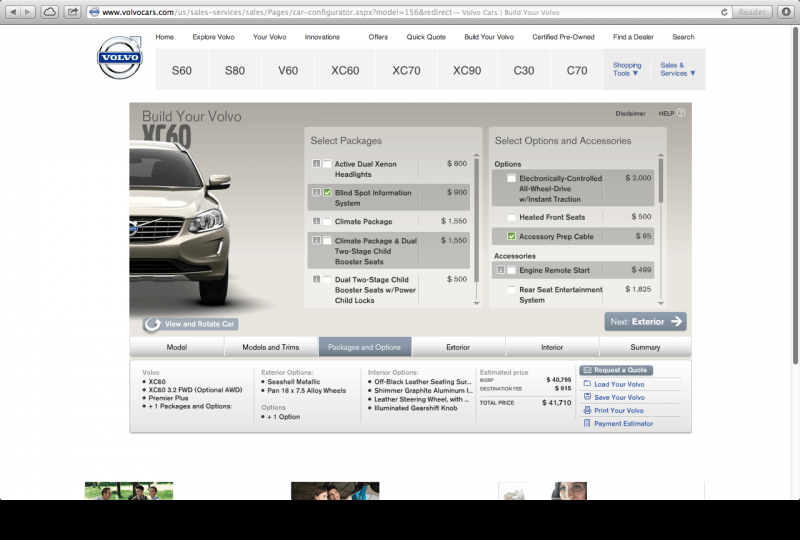Open the downloads icon in the browser toolbar
Viewport: 800px width, 540px height.
pos(786,12)
